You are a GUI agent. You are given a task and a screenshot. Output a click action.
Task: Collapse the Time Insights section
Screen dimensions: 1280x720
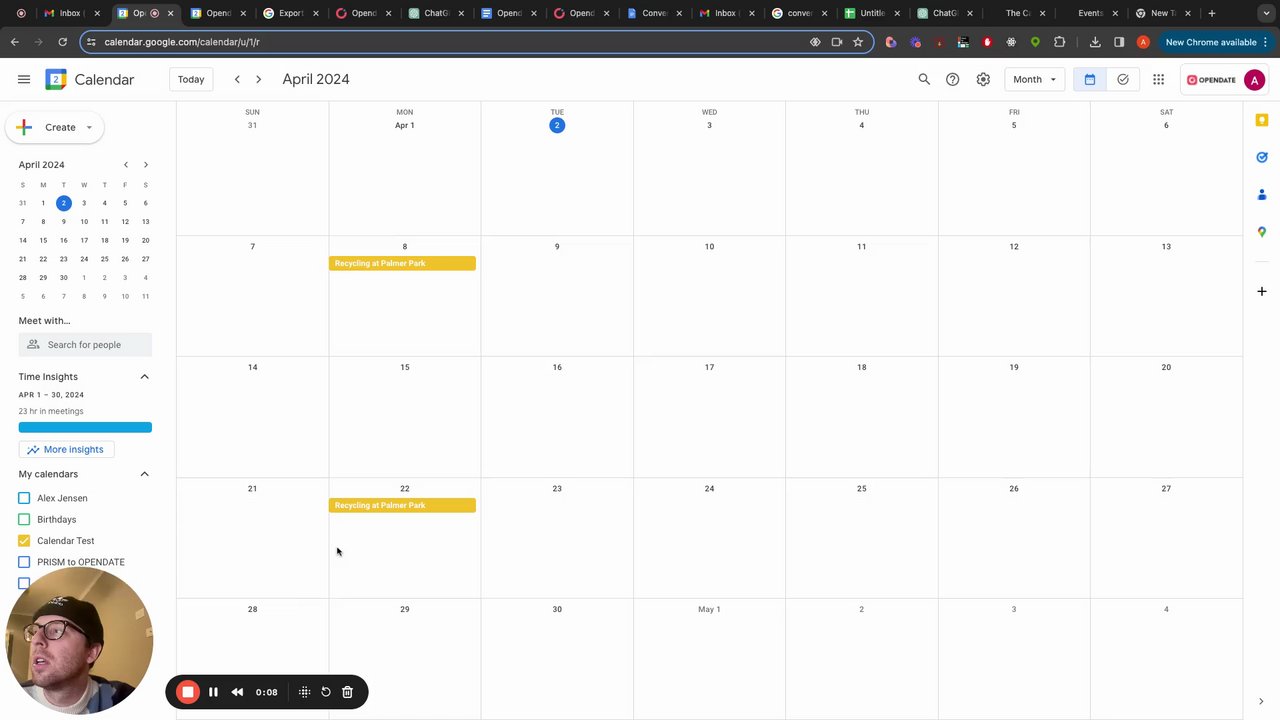[x=144, y=377]
